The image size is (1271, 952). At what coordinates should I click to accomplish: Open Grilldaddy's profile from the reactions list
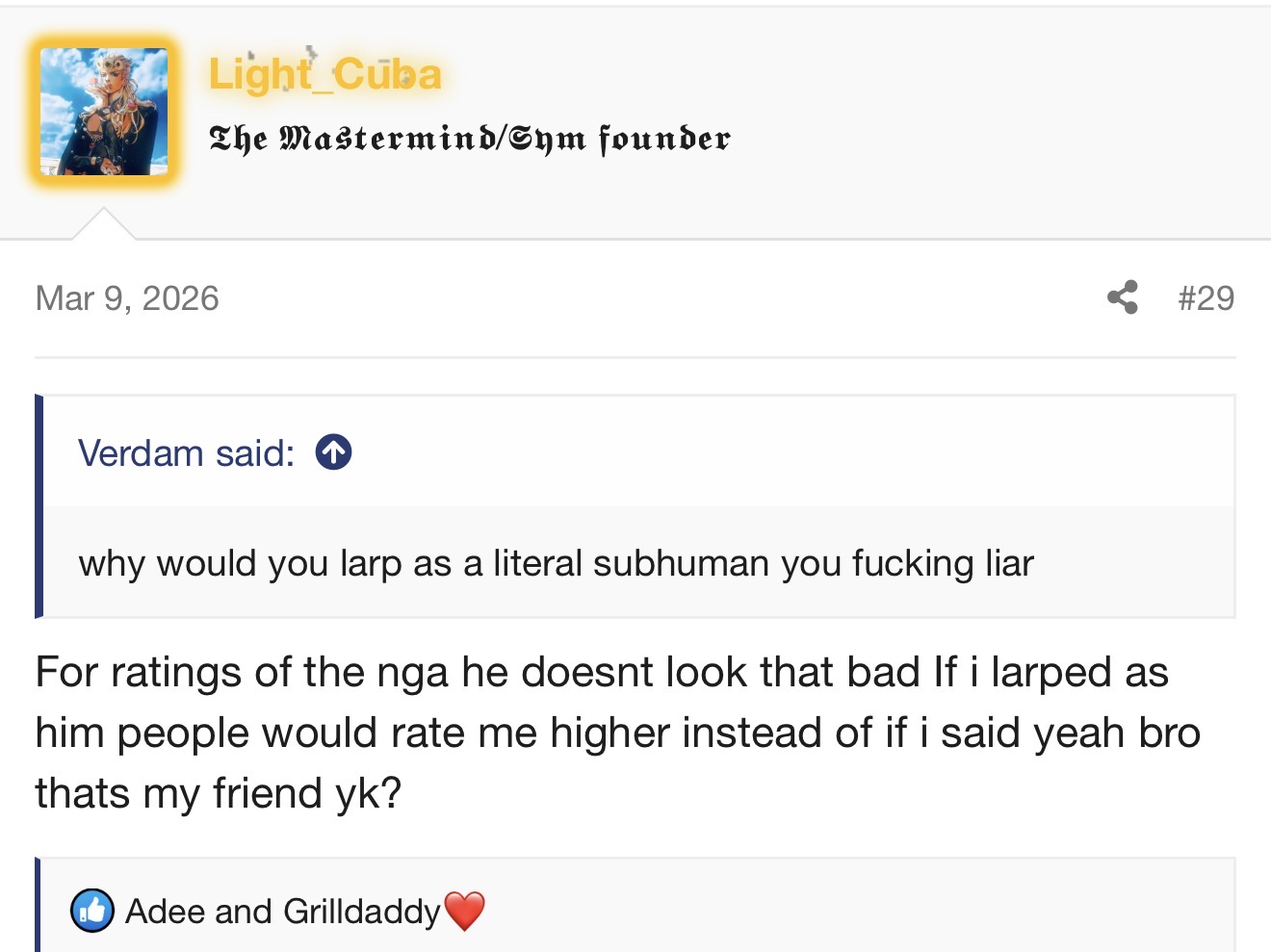click(x=362, y=911)
